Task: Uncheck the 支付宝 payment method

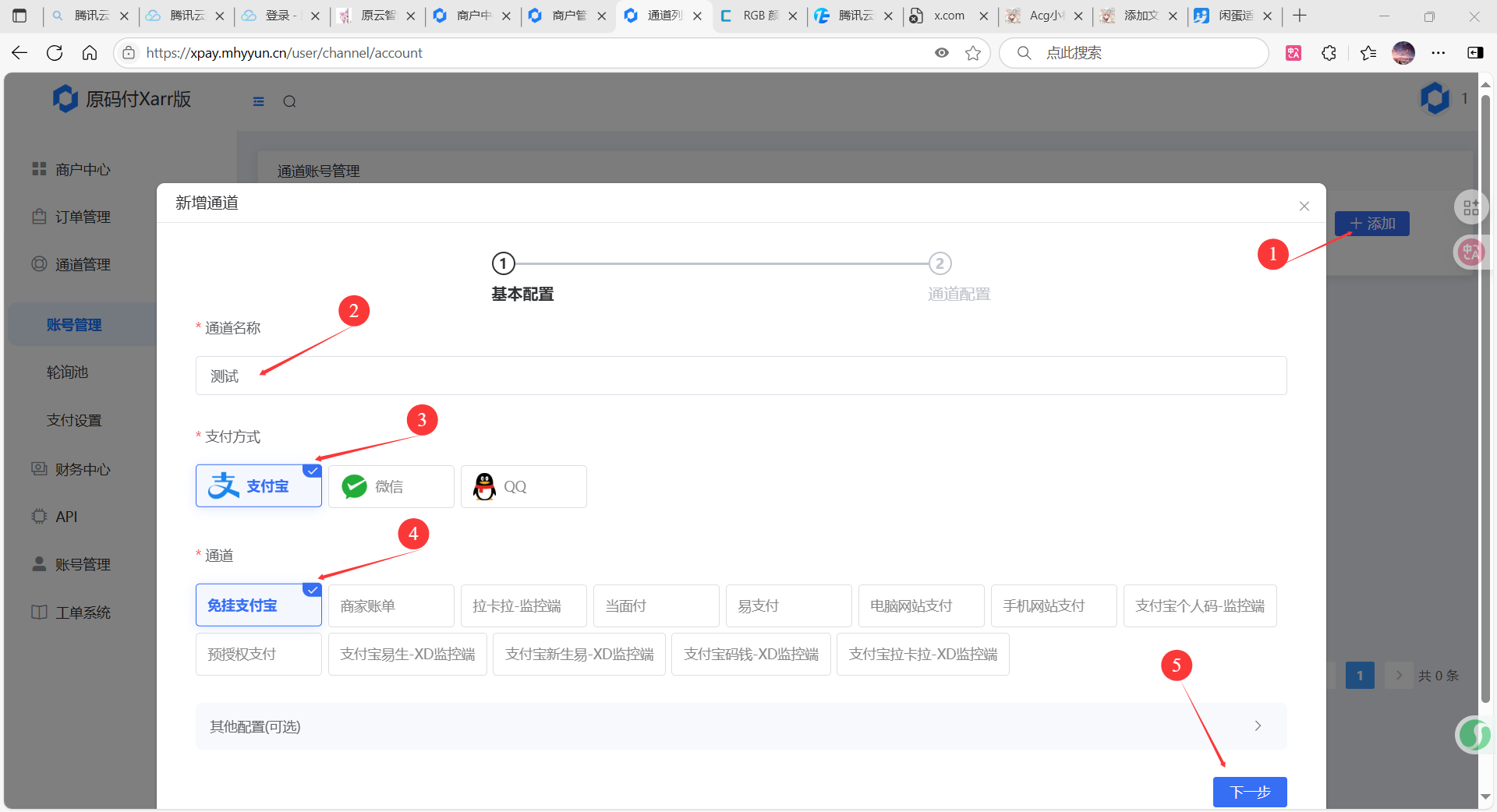Action: click(x=258, y=485)
